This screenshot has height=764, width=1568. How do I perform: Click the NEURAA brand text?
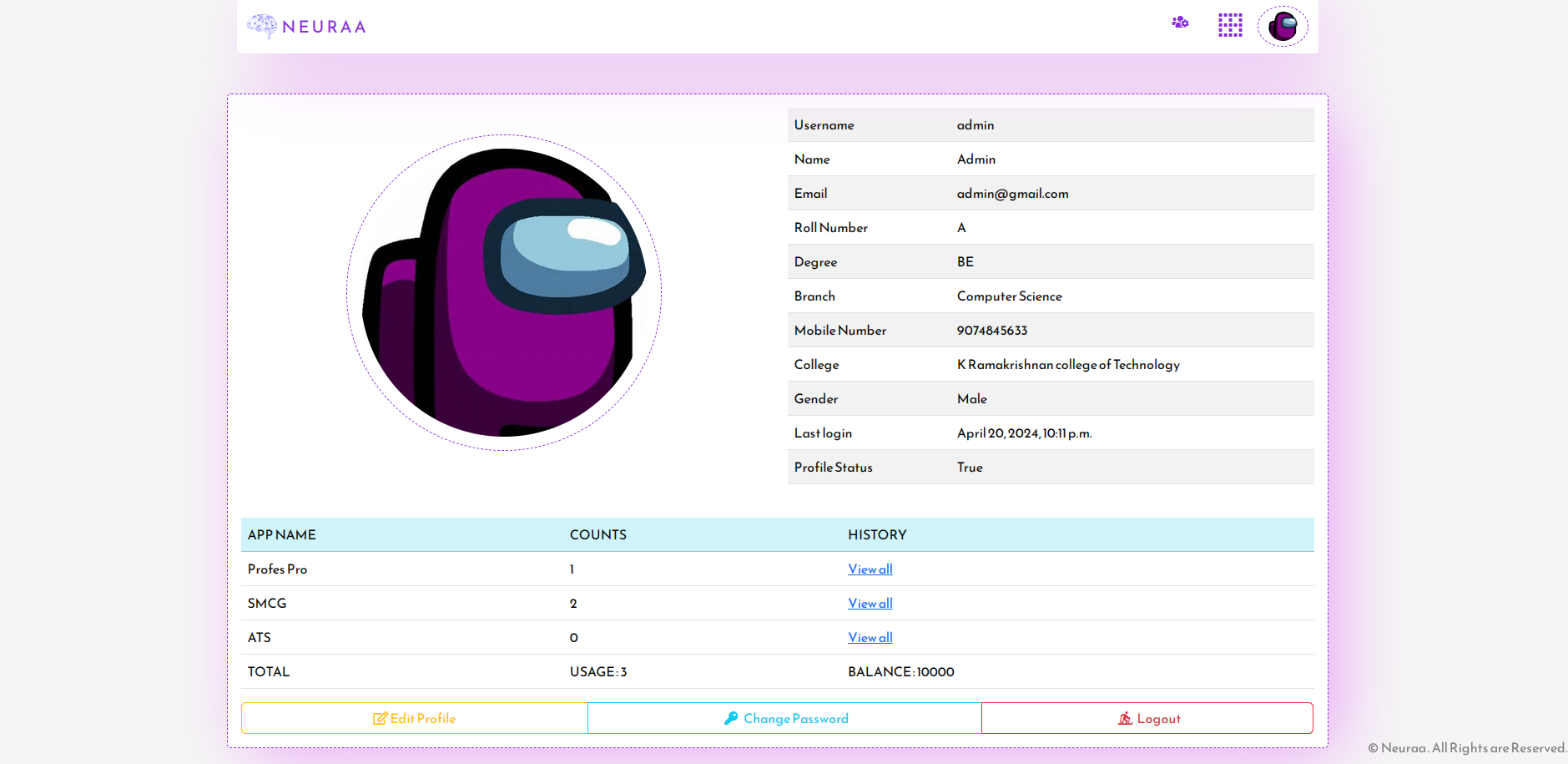(325, 27)
